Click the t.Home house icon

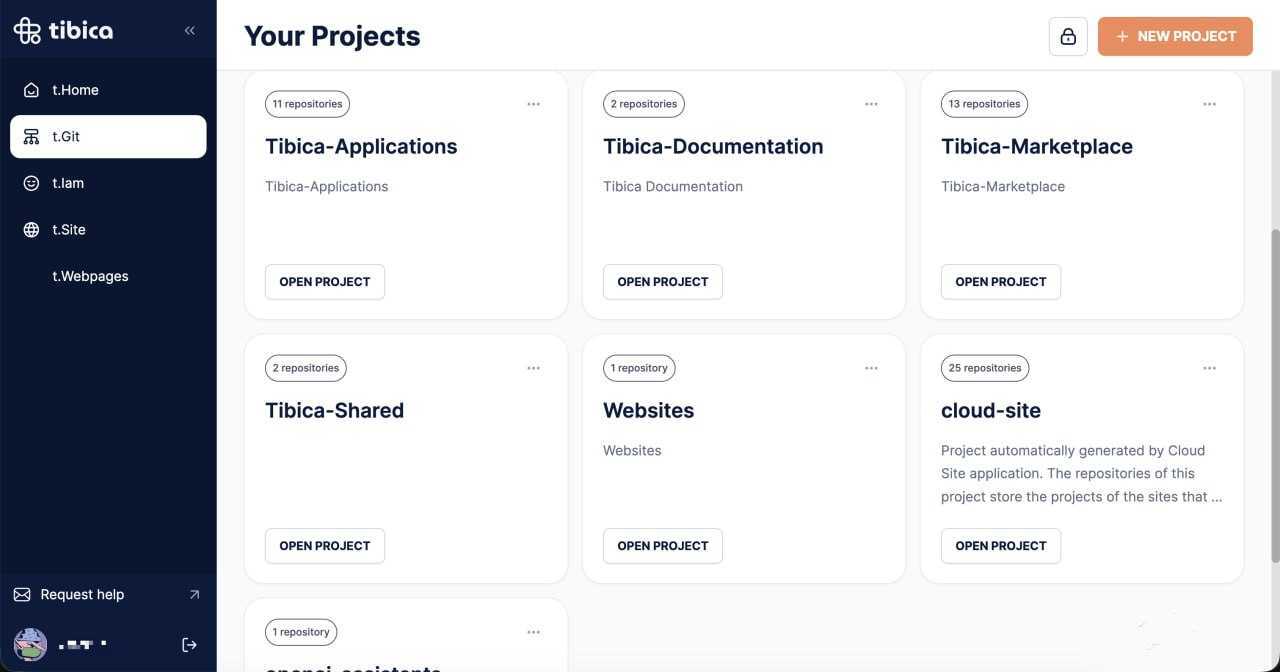[32, 90]
